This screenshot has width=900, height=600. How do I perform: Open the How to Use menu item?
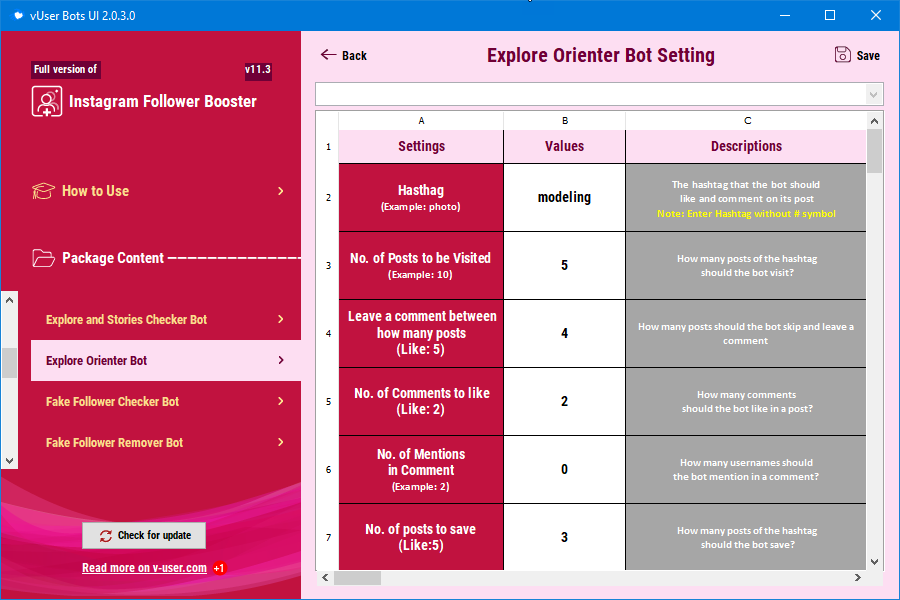click(x=160, y=191)
